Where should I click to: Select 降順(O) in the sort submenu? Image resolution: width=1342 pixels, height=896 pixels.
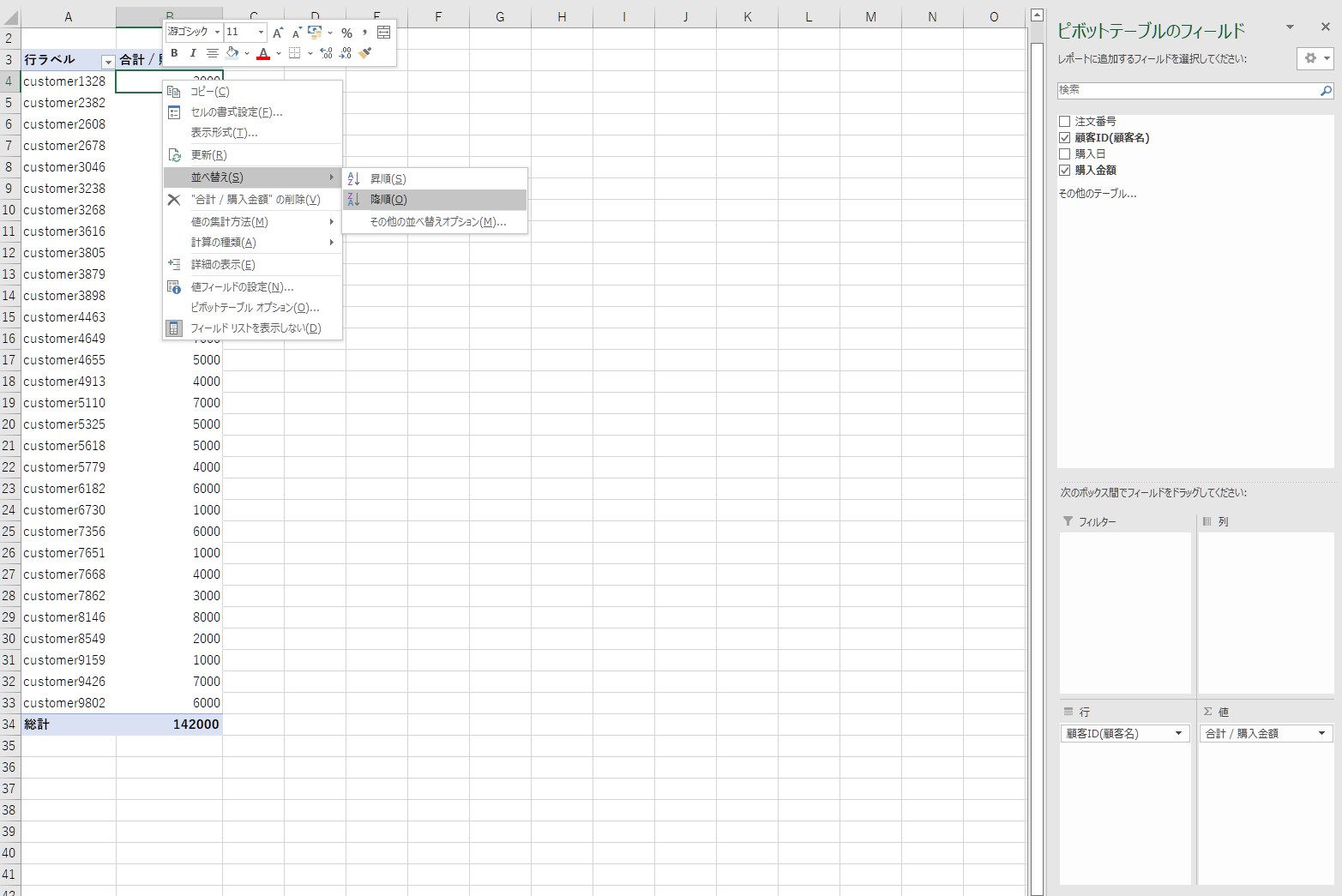point(388,200)
